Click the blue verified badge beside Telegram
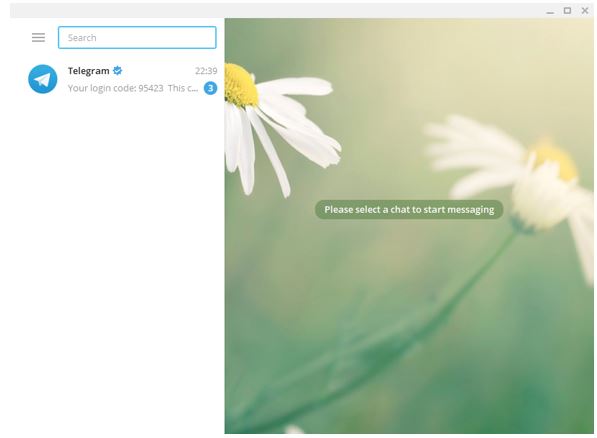 click(x=118, y=70)
